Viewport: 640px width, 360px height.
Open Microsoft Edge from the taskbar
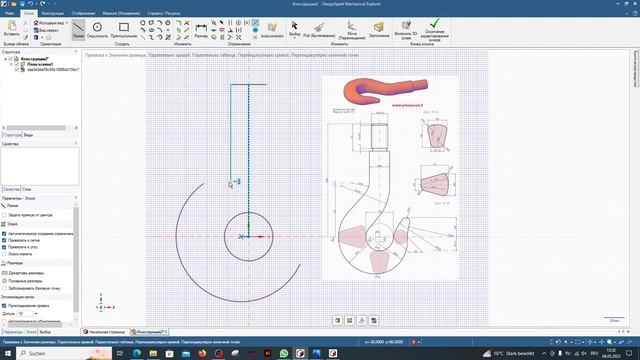(x=137, y=353)
